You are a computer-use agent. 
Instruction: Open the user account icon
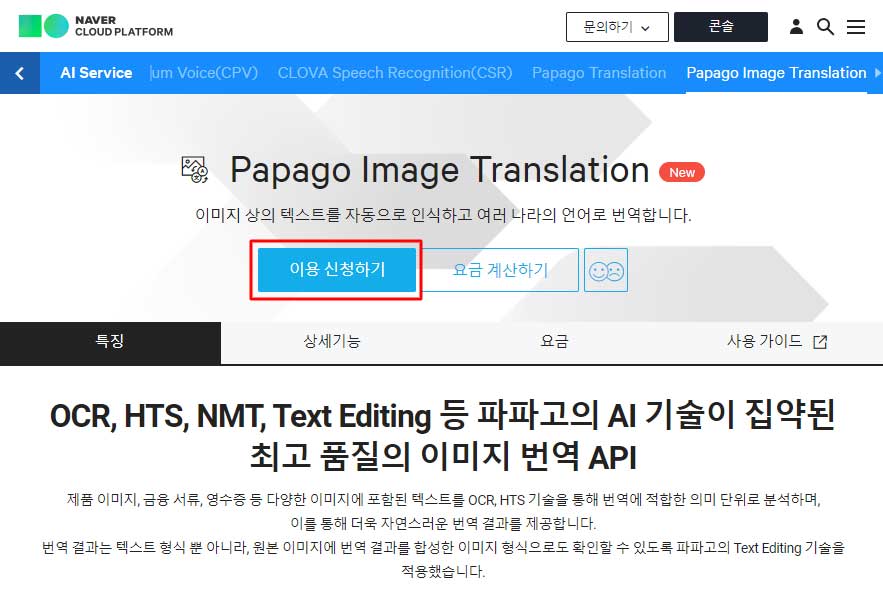pos(796,26)
